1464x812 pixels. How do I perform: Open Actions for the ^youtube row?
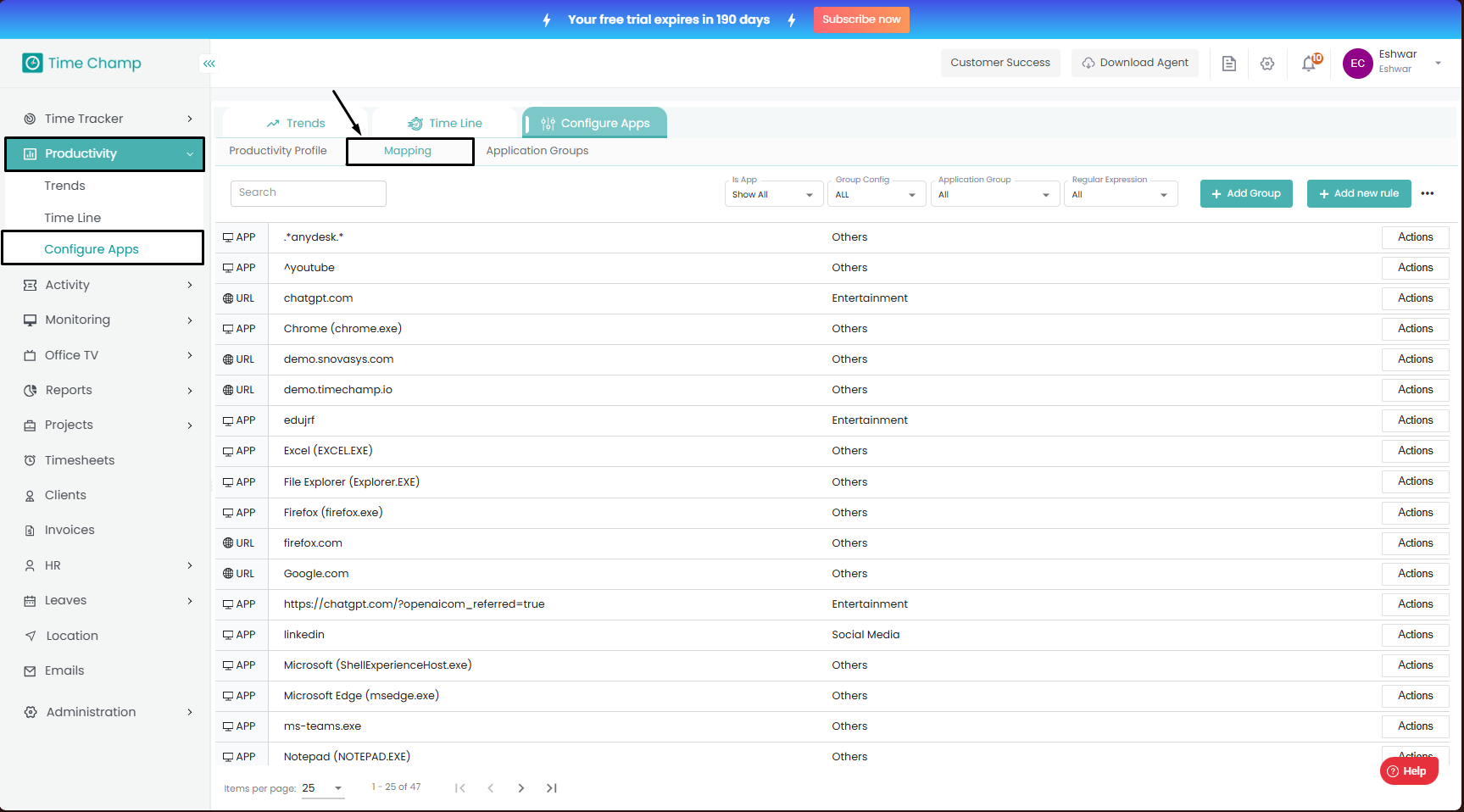(1416, 268)
